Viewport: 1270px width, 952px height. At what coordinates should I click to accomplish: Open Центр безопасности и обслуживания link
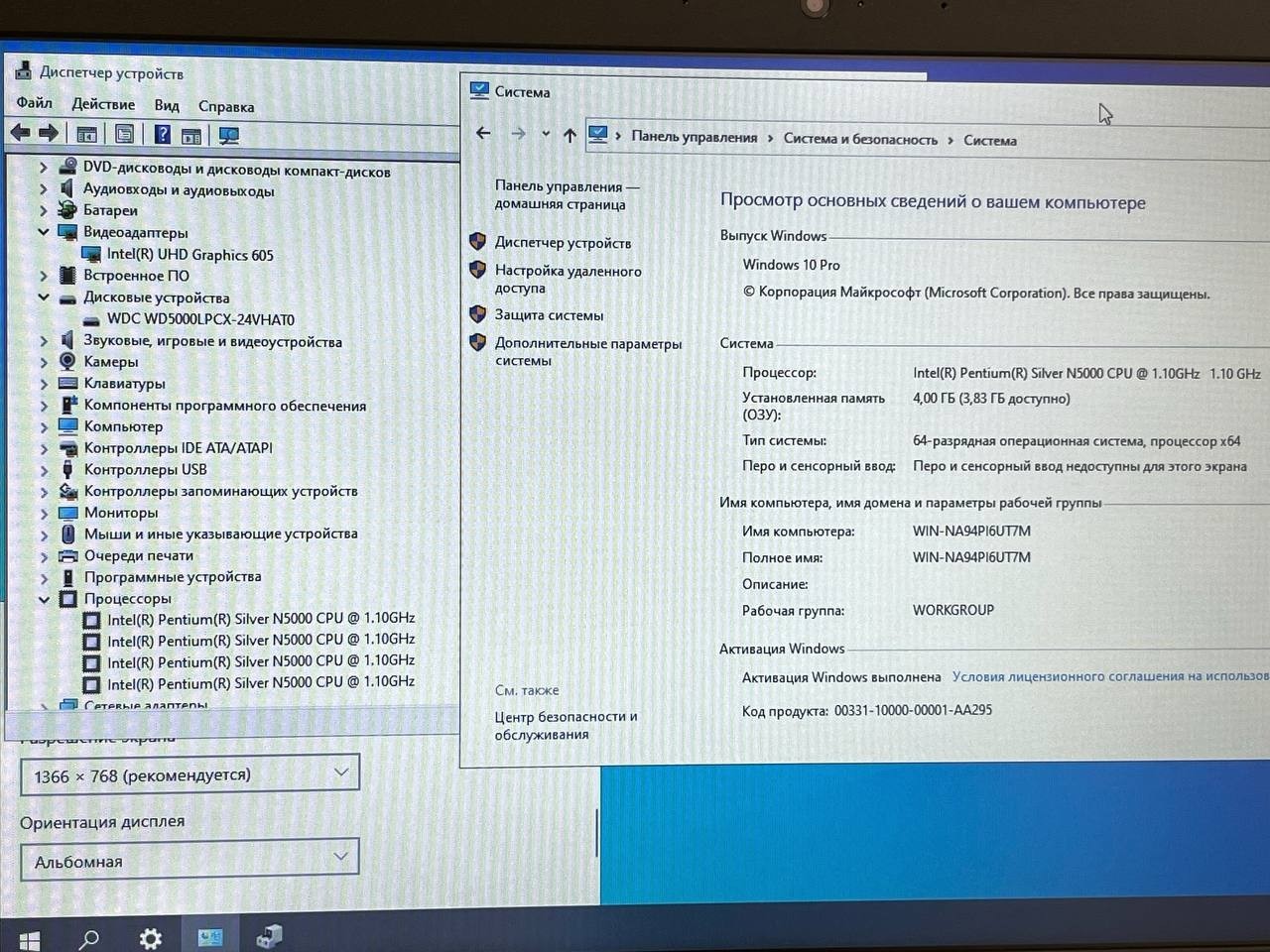click(566, 725)
